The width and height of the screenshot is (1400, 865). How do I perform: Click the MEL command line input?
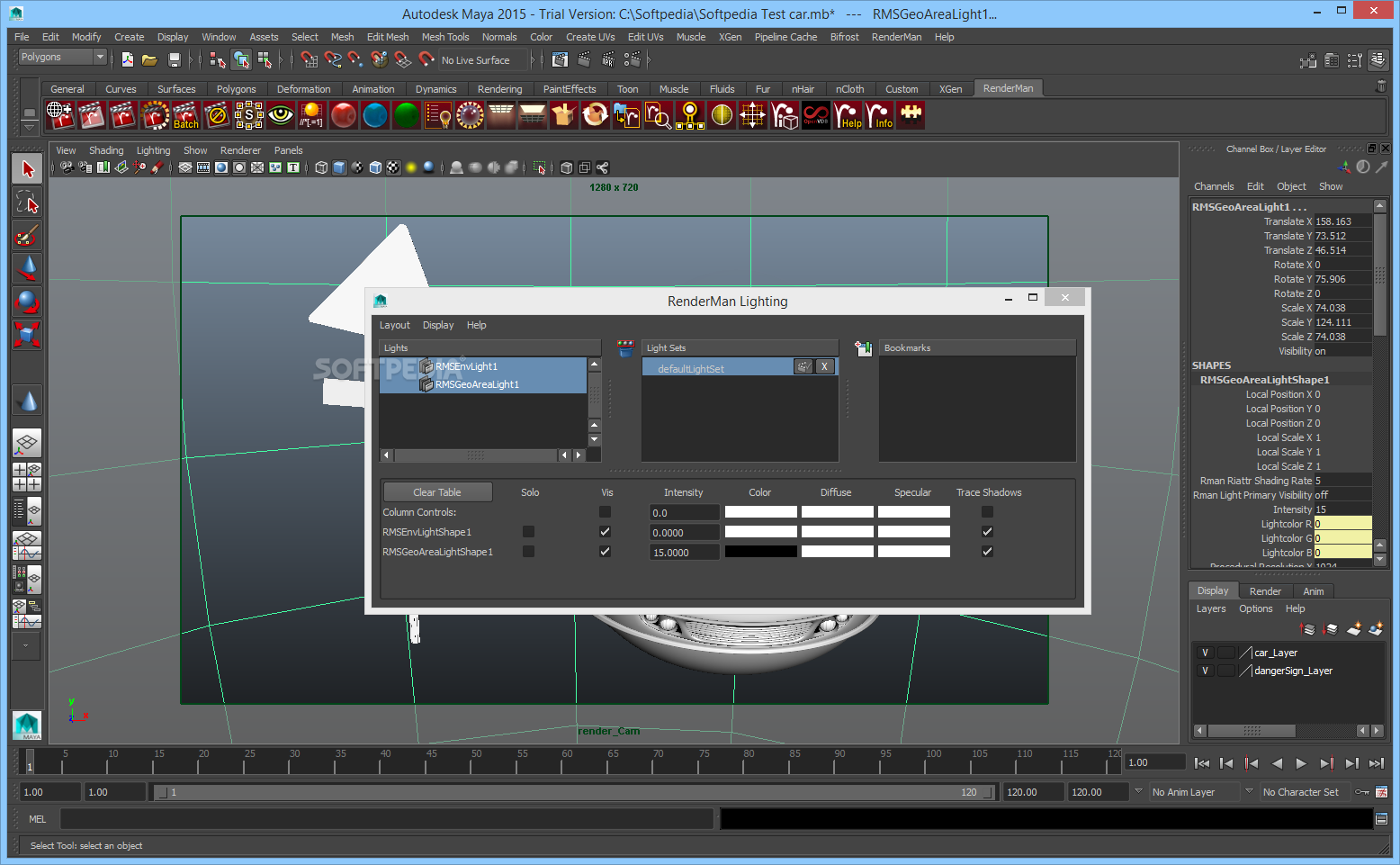pos(387,819)
